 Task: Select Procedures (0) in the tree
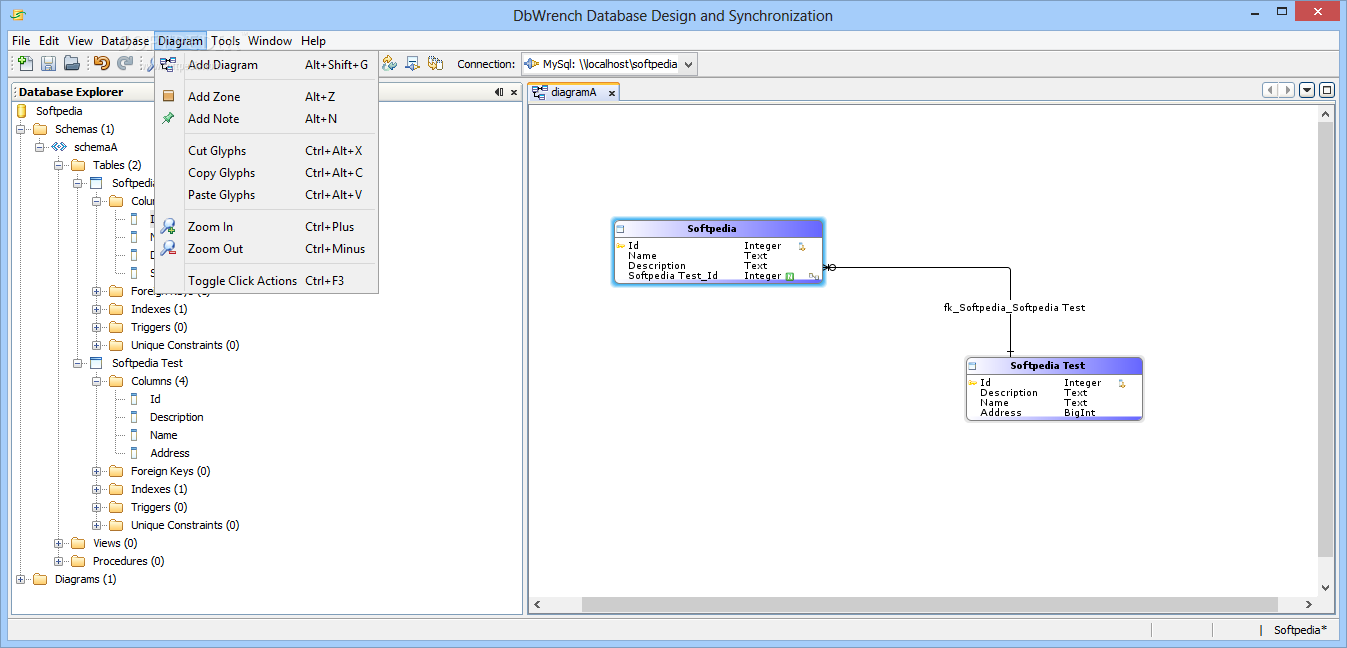[x=128, y=561]
